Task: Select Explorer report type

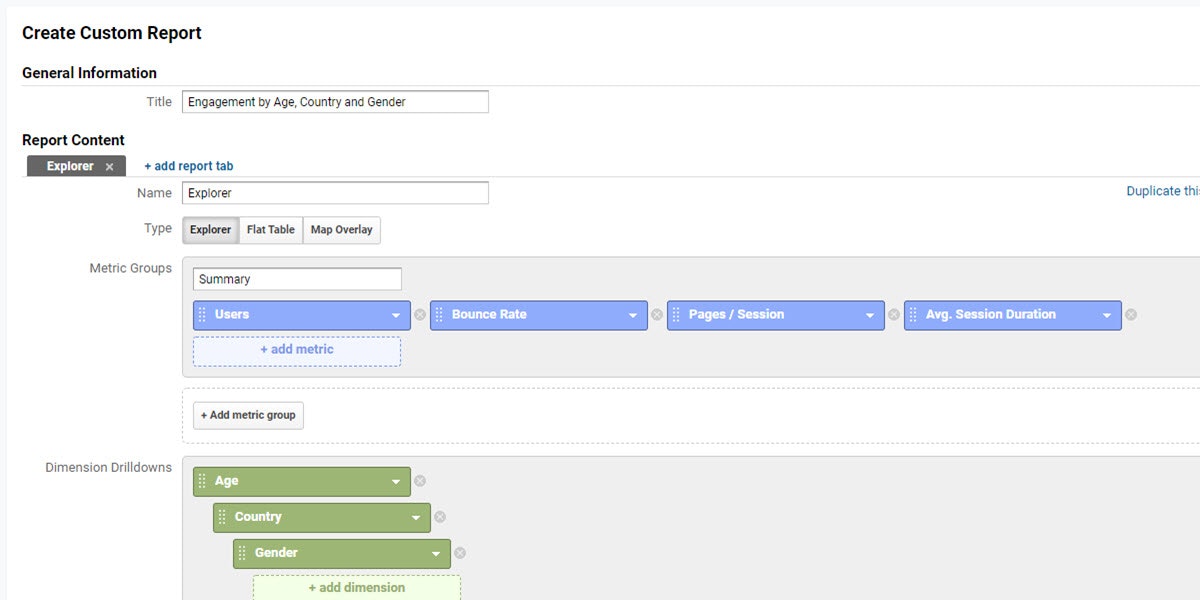Action: [x=211, y=230]
